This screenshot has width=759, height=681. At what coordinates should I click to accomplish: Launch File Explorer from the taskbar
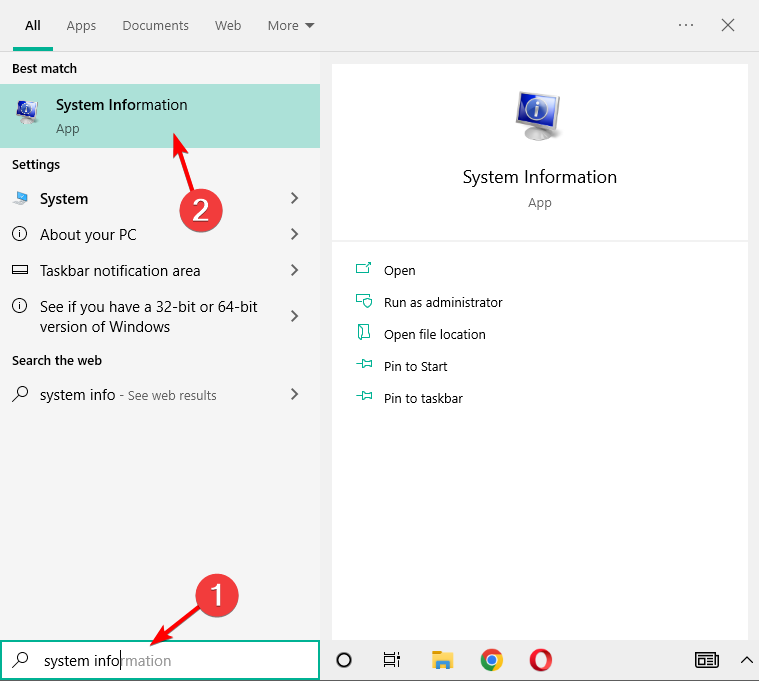click(x=442, y=660)
